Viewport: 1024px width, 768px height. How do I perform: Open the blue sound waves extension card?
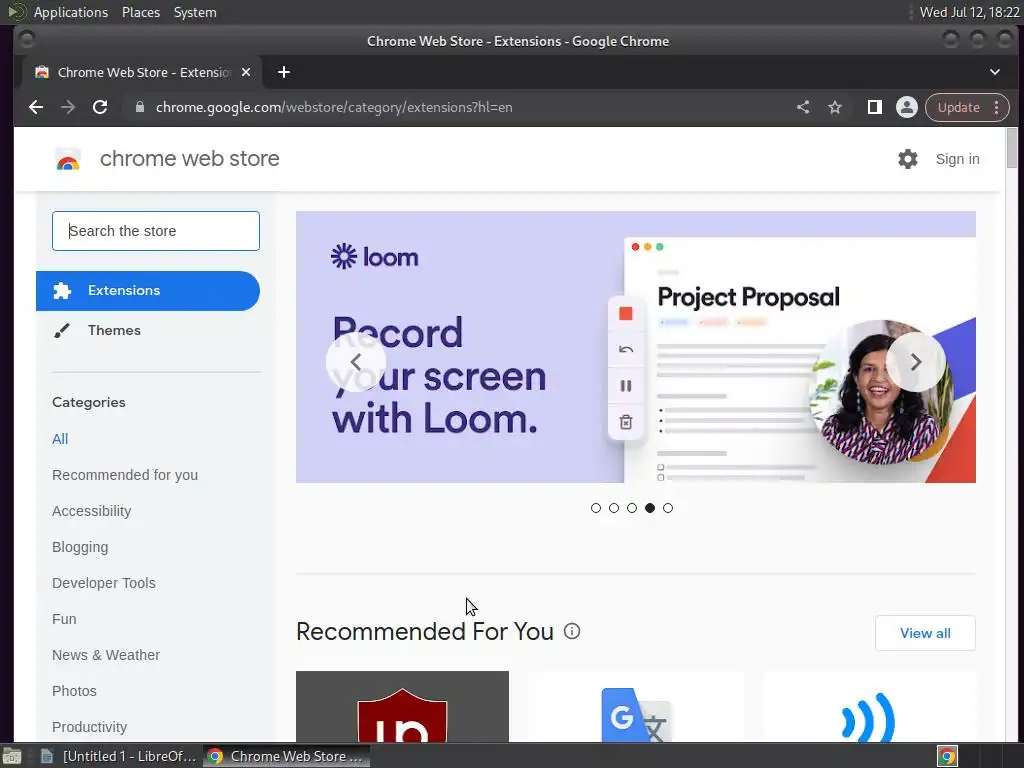[x=870, y=707]
